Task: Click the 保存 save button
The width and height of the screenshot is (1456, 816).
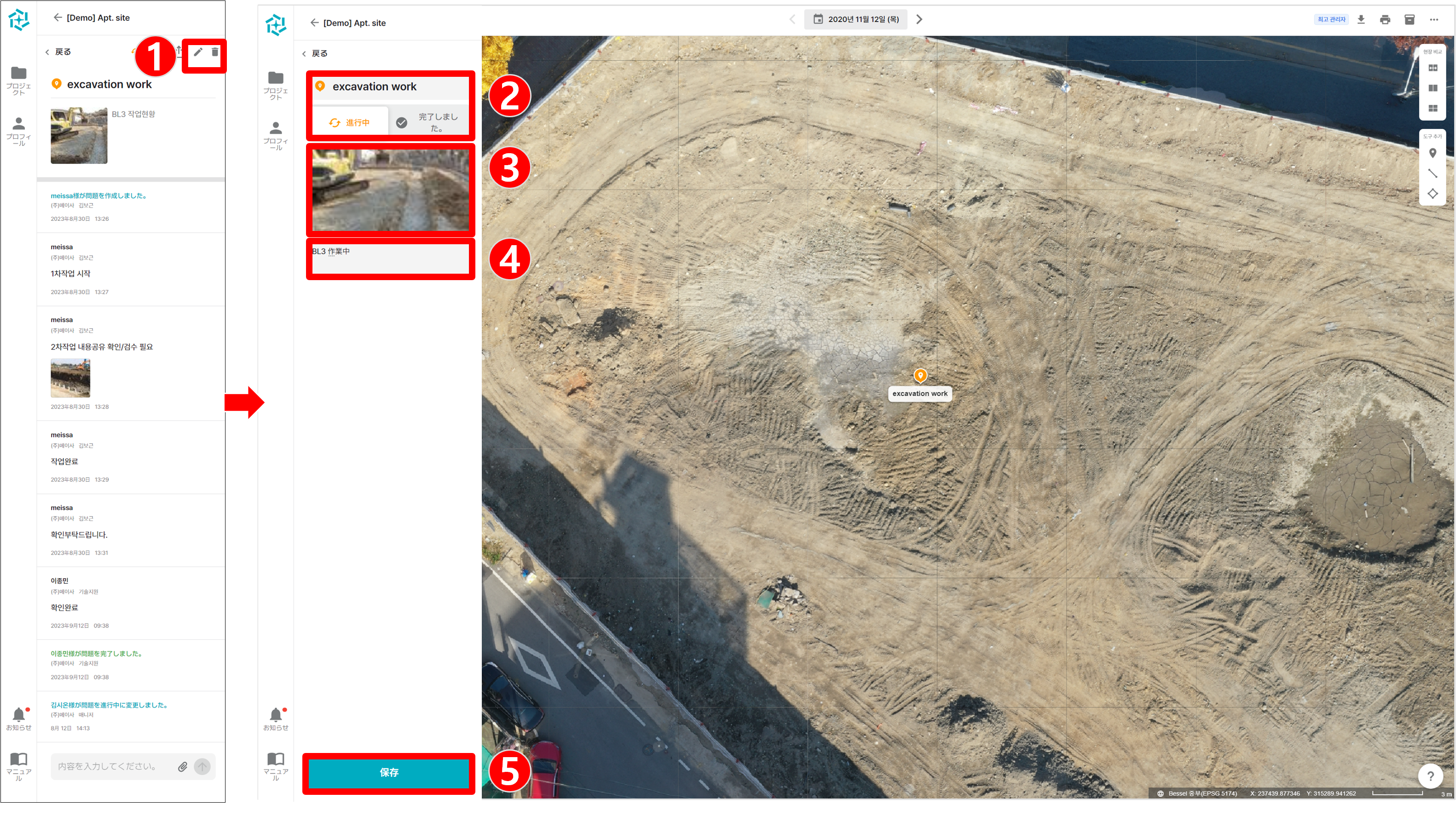Action: 389,772
